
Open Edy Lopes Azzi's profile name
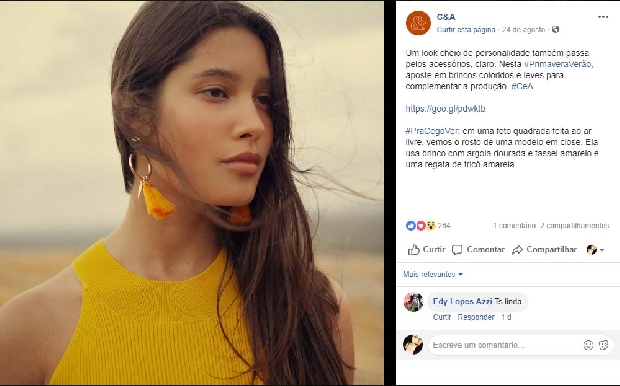click(x=462, y=301)
